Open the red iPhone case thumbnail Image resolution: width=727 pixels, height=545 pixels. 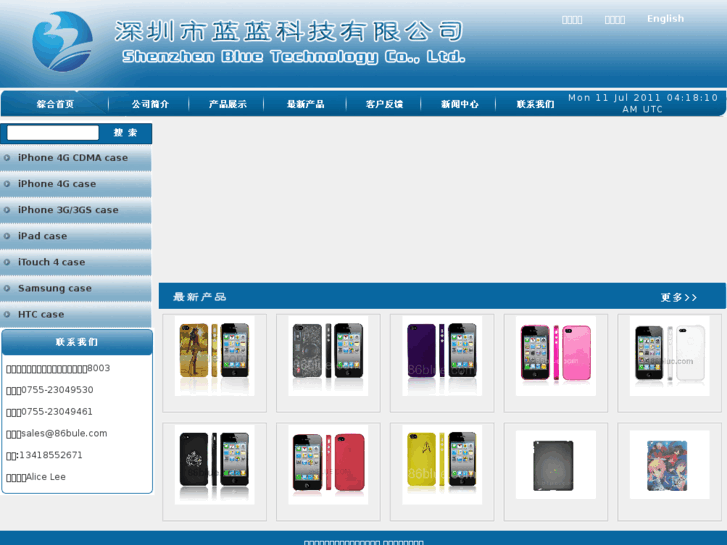point(328,464)
